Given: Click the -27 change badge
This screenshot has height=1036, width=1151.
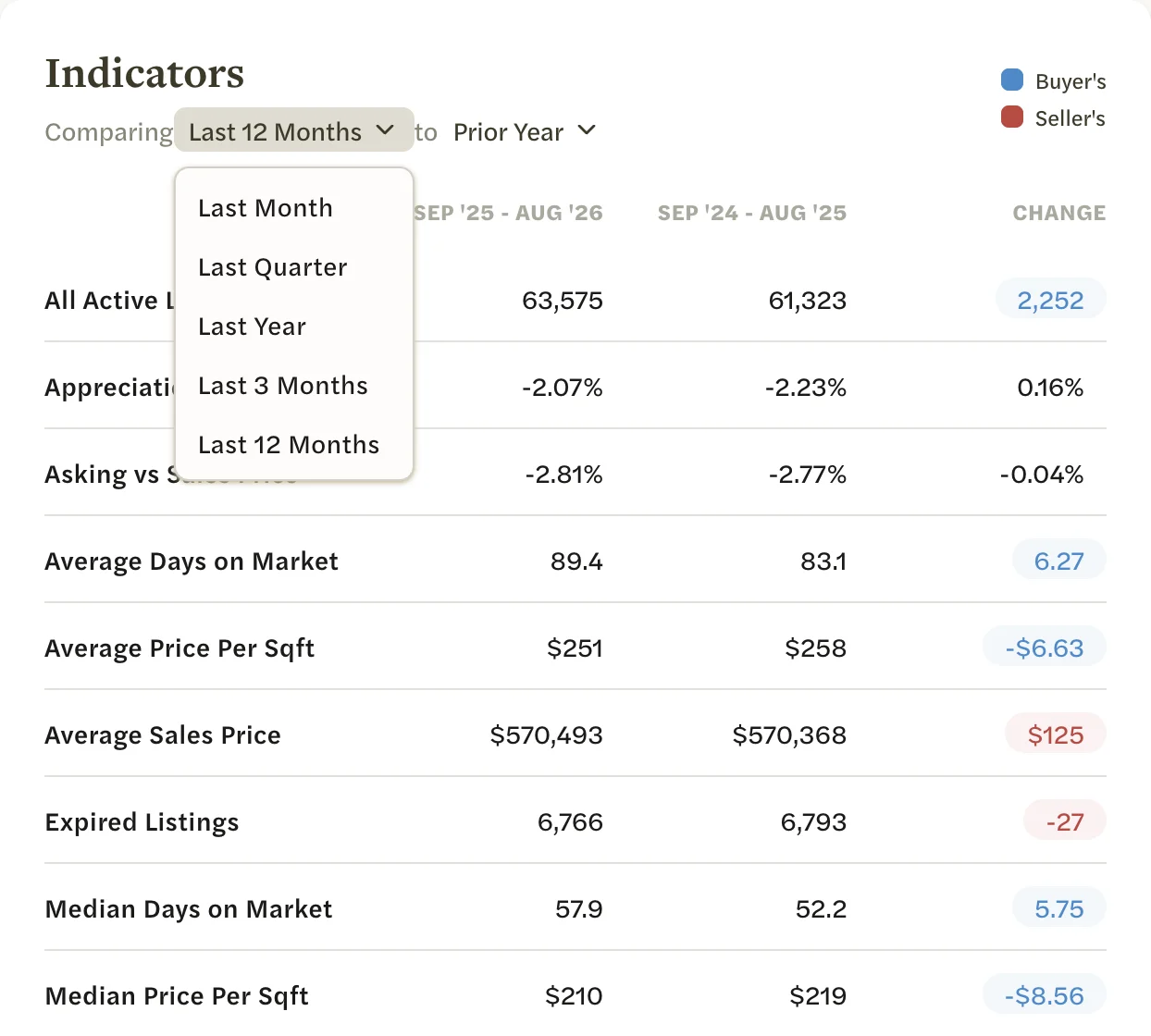Looking at the screenshot, I should point(1065,821).
